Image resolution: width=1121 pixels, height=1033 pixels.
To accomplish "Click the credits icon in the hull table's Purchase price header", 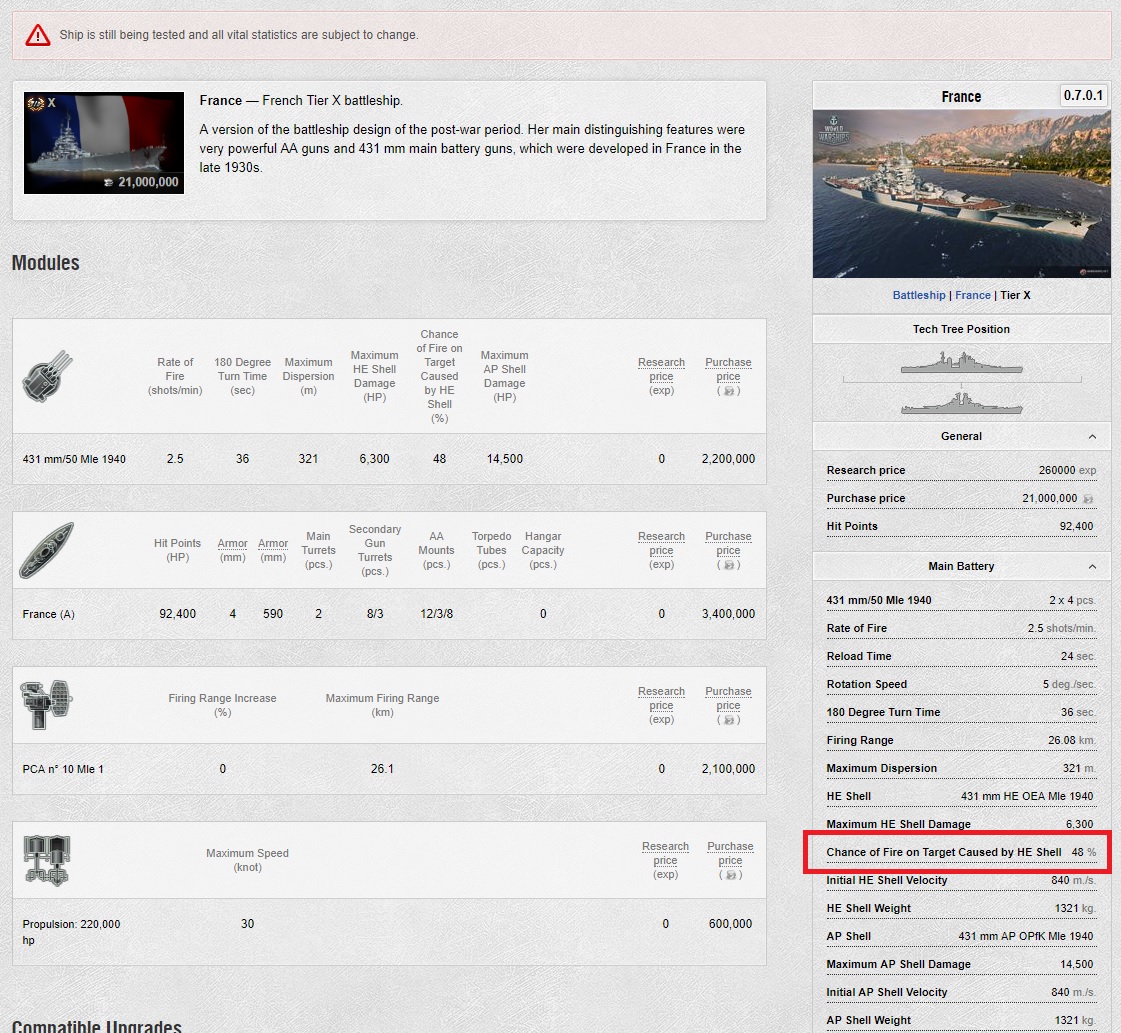I will 729,565.
